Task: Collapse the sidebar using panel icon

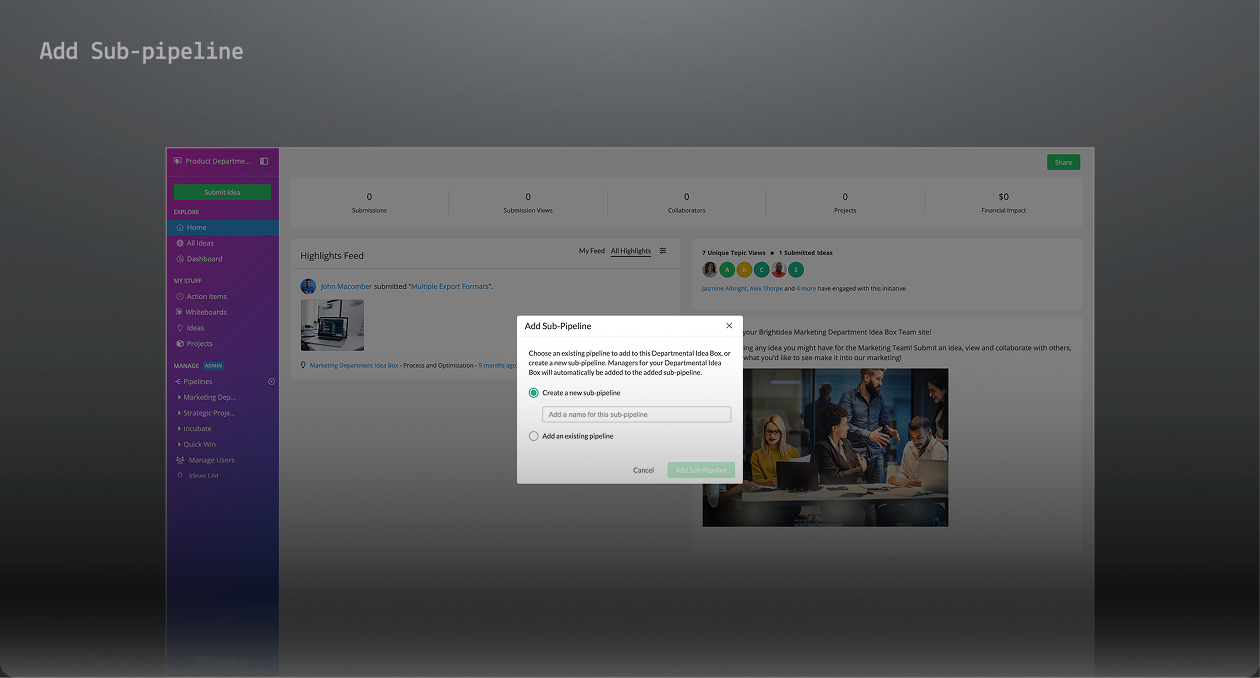Action: point(264,161)
